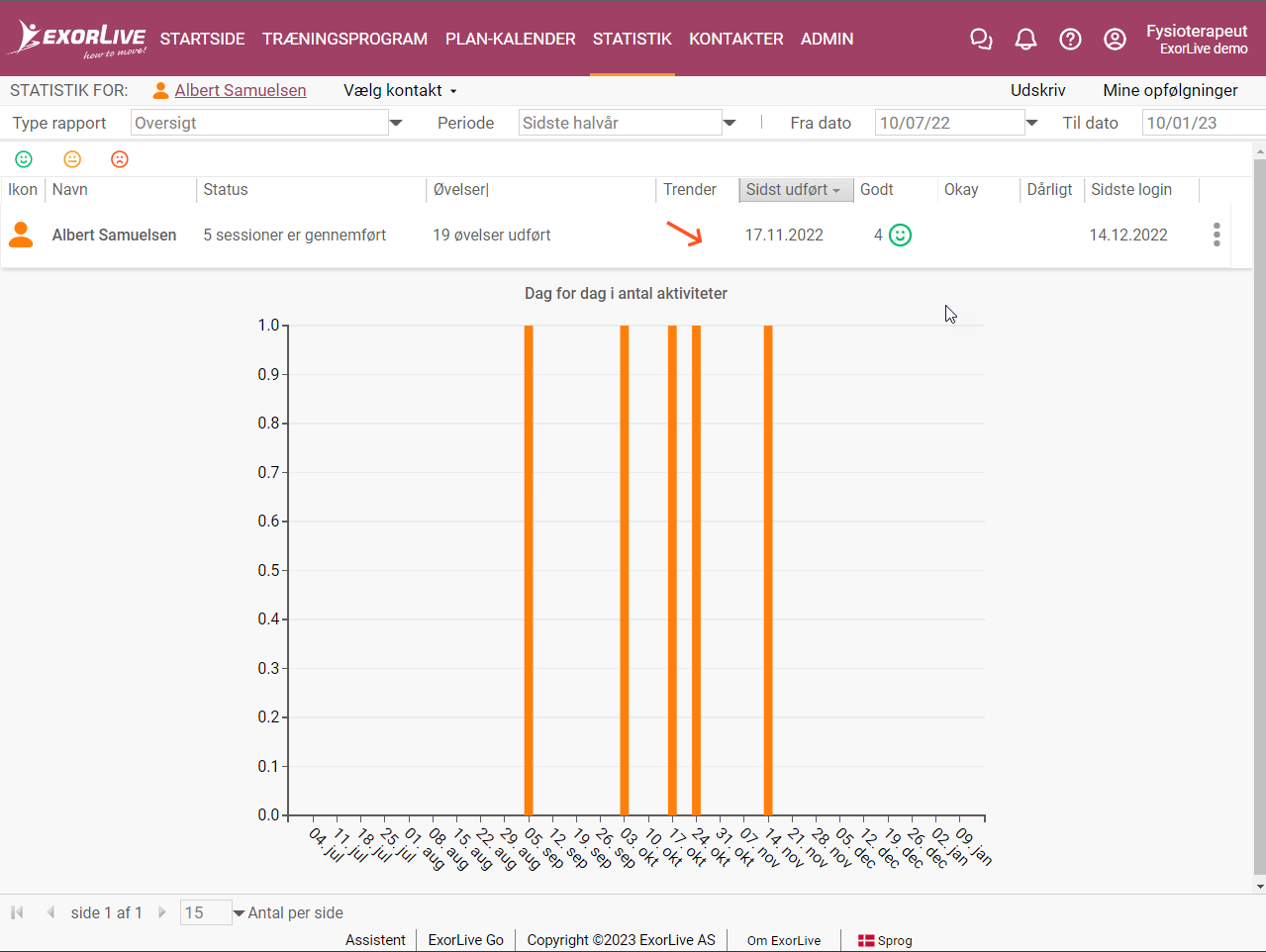The image size is (1266, 952).
Task: Go to the first page
Action: click(17, 912)
